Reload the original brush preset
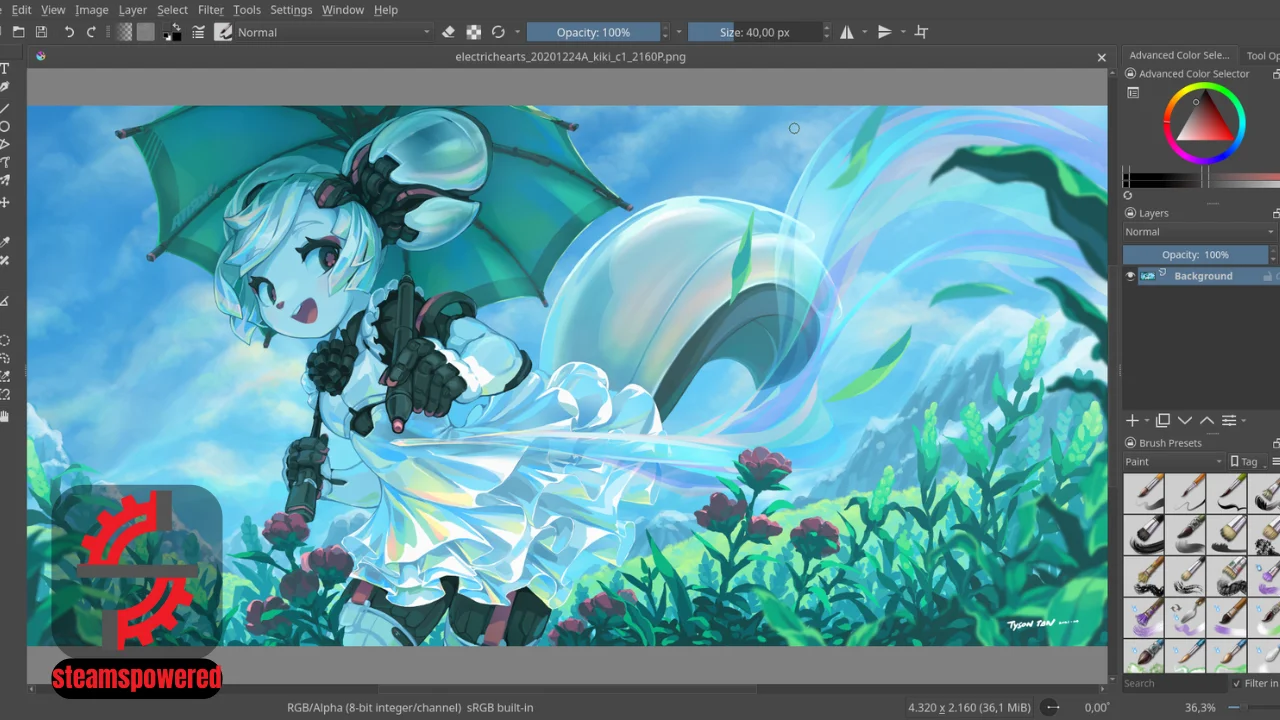Viewport: 1280px width, 720px height. [x=498, y=32]
